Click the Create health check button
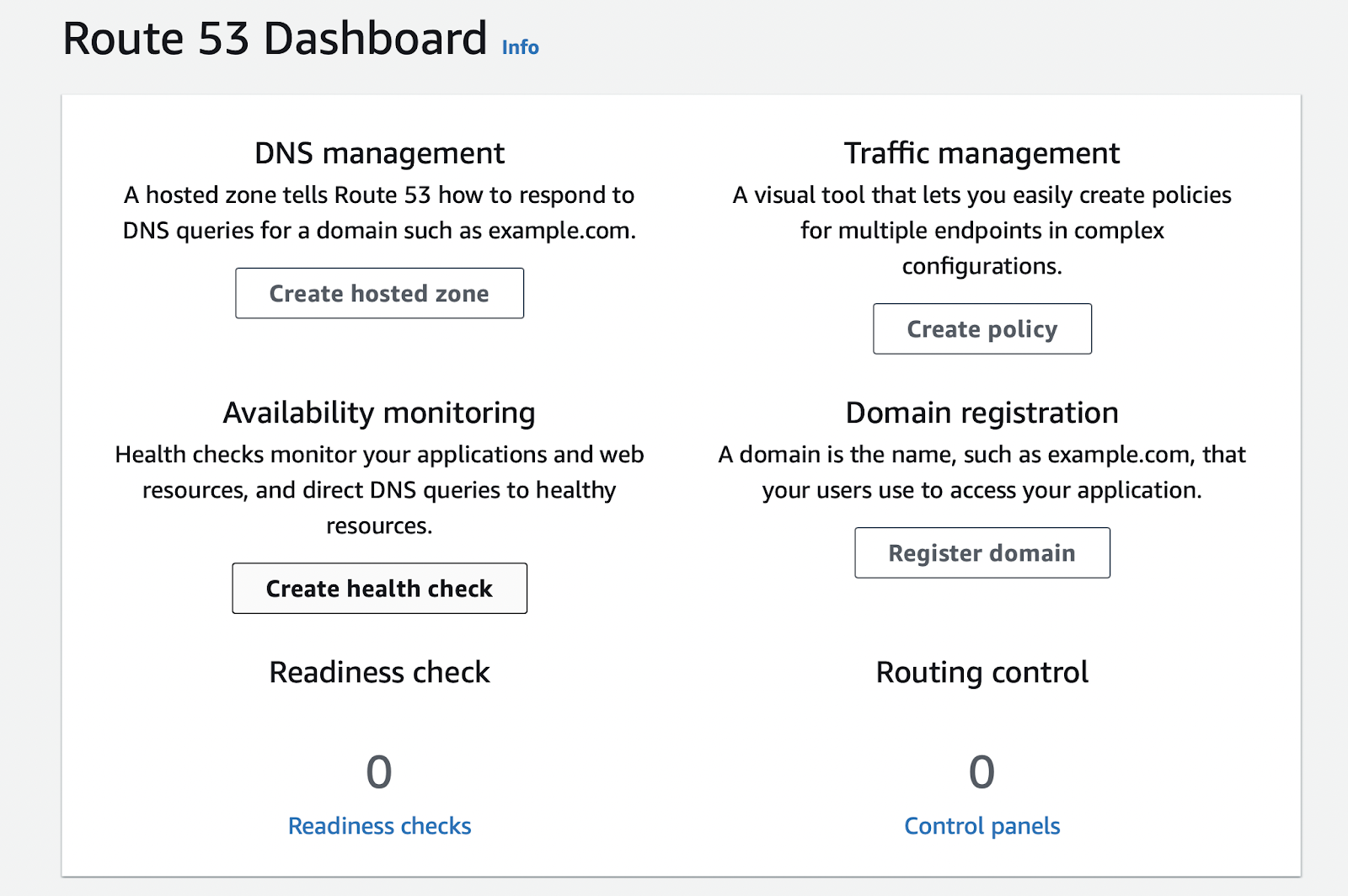 379,589
